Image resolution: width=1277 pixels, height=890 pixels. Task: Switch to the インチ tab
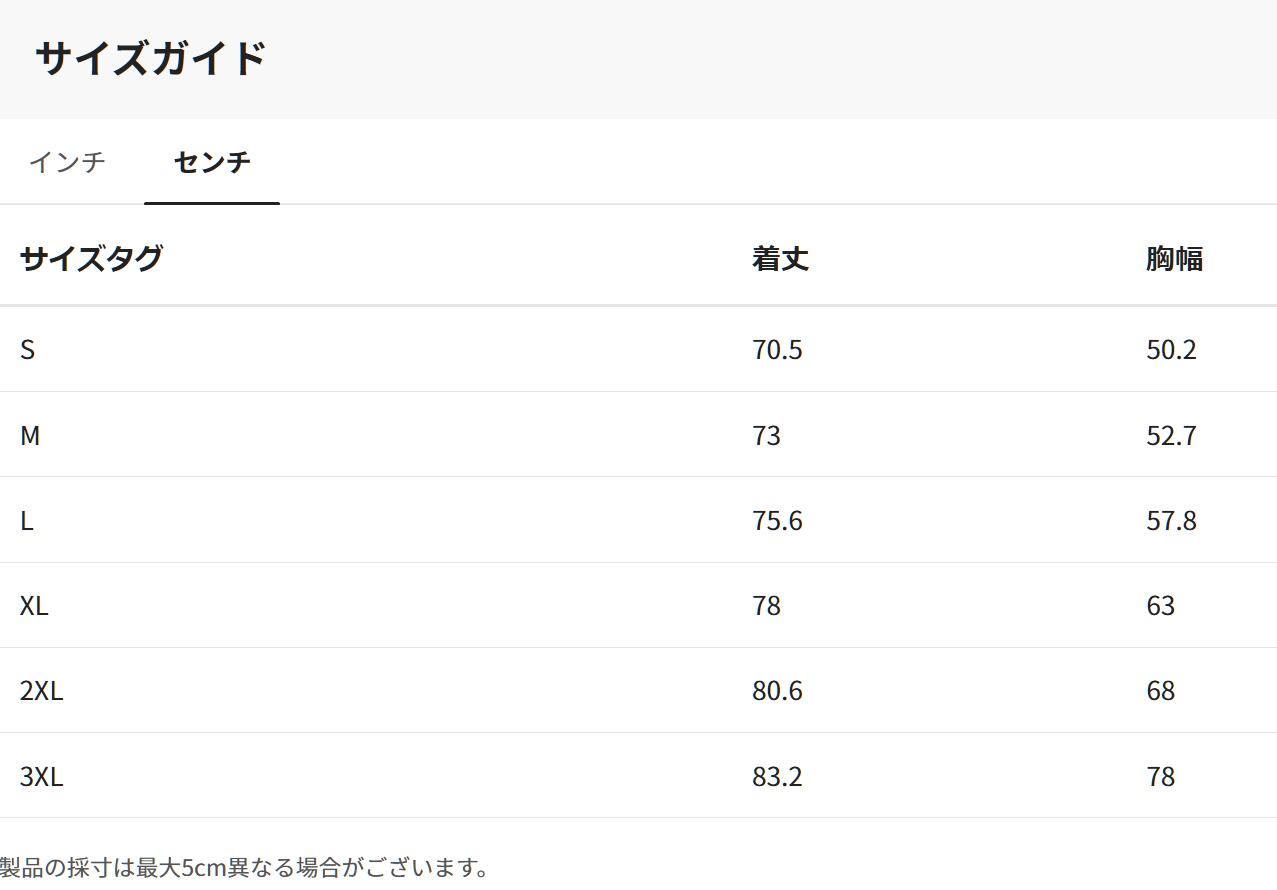click(67, 162)
